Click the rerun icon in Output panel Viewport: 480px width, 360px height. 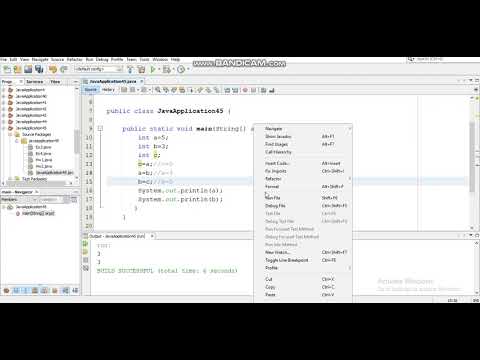tap(85, 244)
